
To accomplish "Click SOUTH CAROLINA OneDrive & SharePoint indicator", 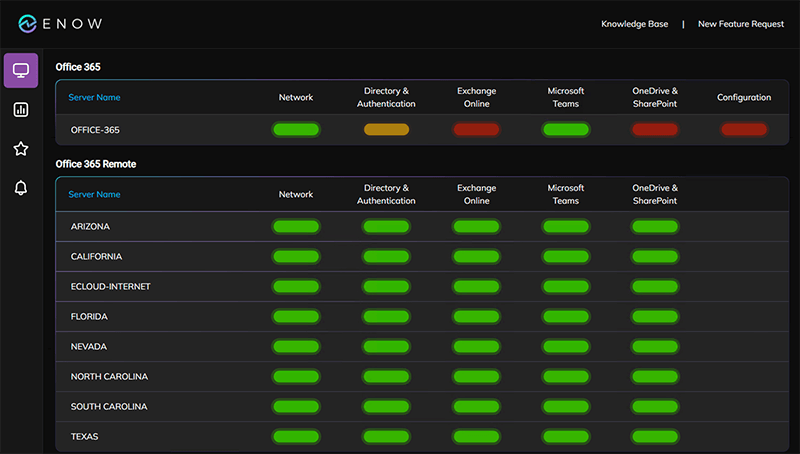I will pyautogui.click(x=655, y=407).
